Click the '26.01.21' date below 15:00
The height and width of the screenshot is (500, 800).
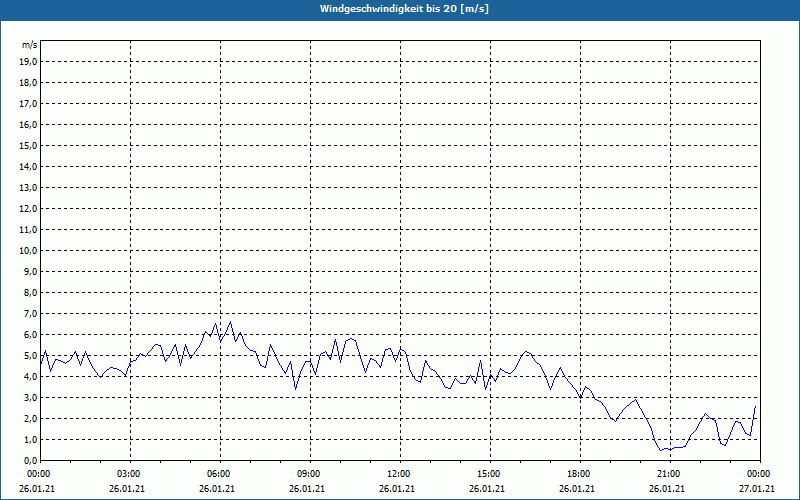(487, 488)
